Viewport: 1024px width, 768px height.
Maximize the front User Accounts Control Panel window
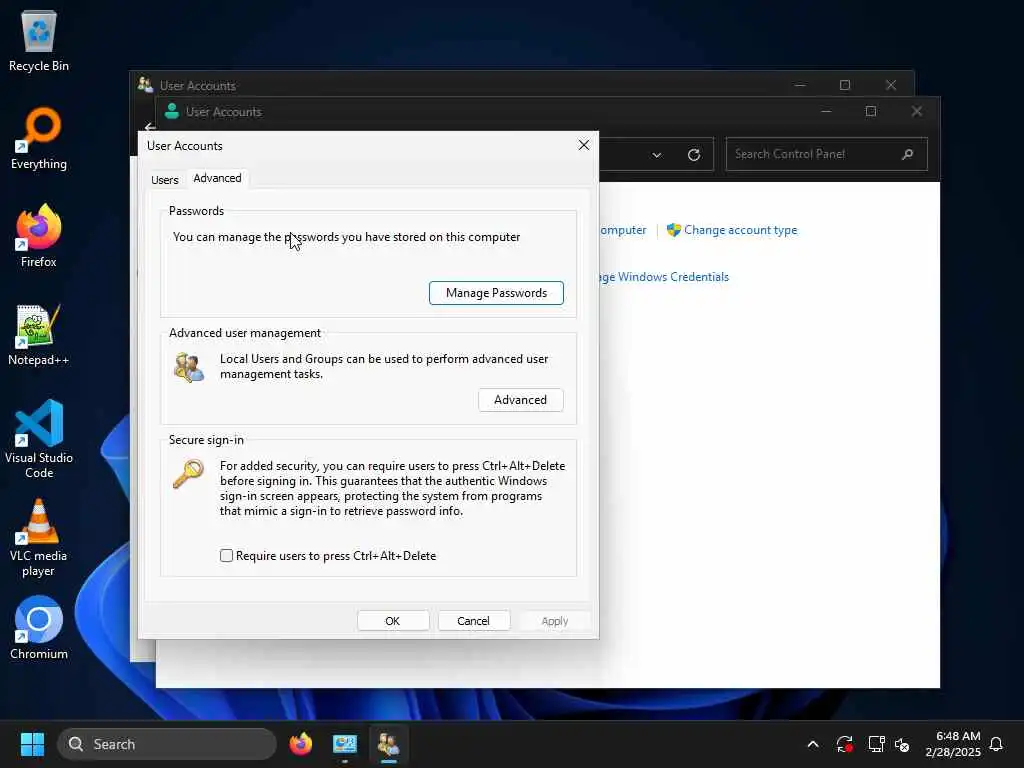click(x=871, y=111)
